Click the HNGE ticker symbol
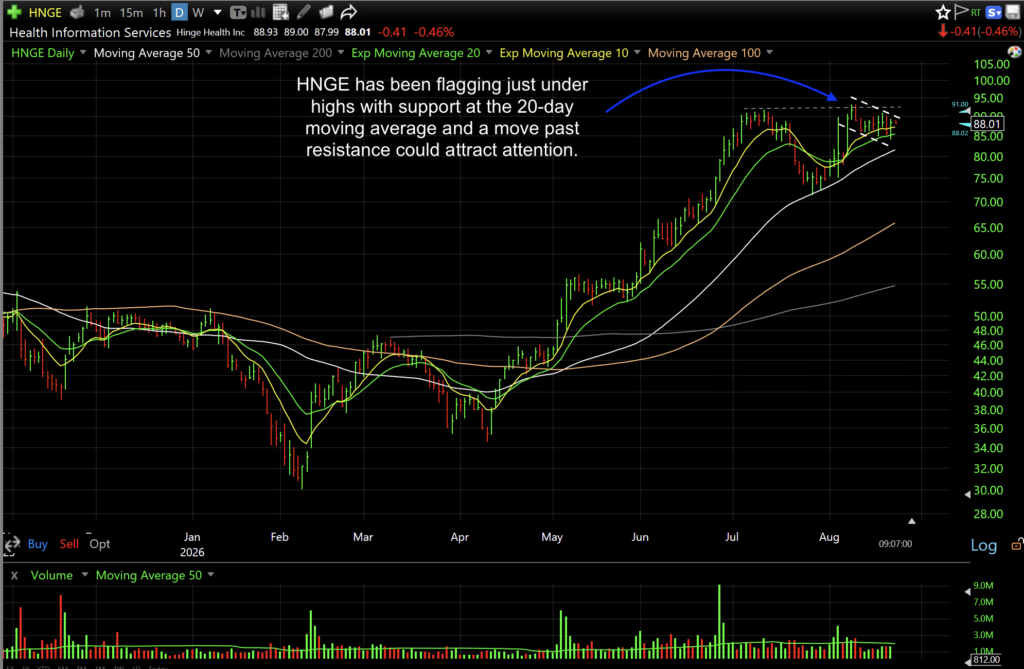Image resolution: width=1024 pixels, height=669 pixels. coord(45,12)
